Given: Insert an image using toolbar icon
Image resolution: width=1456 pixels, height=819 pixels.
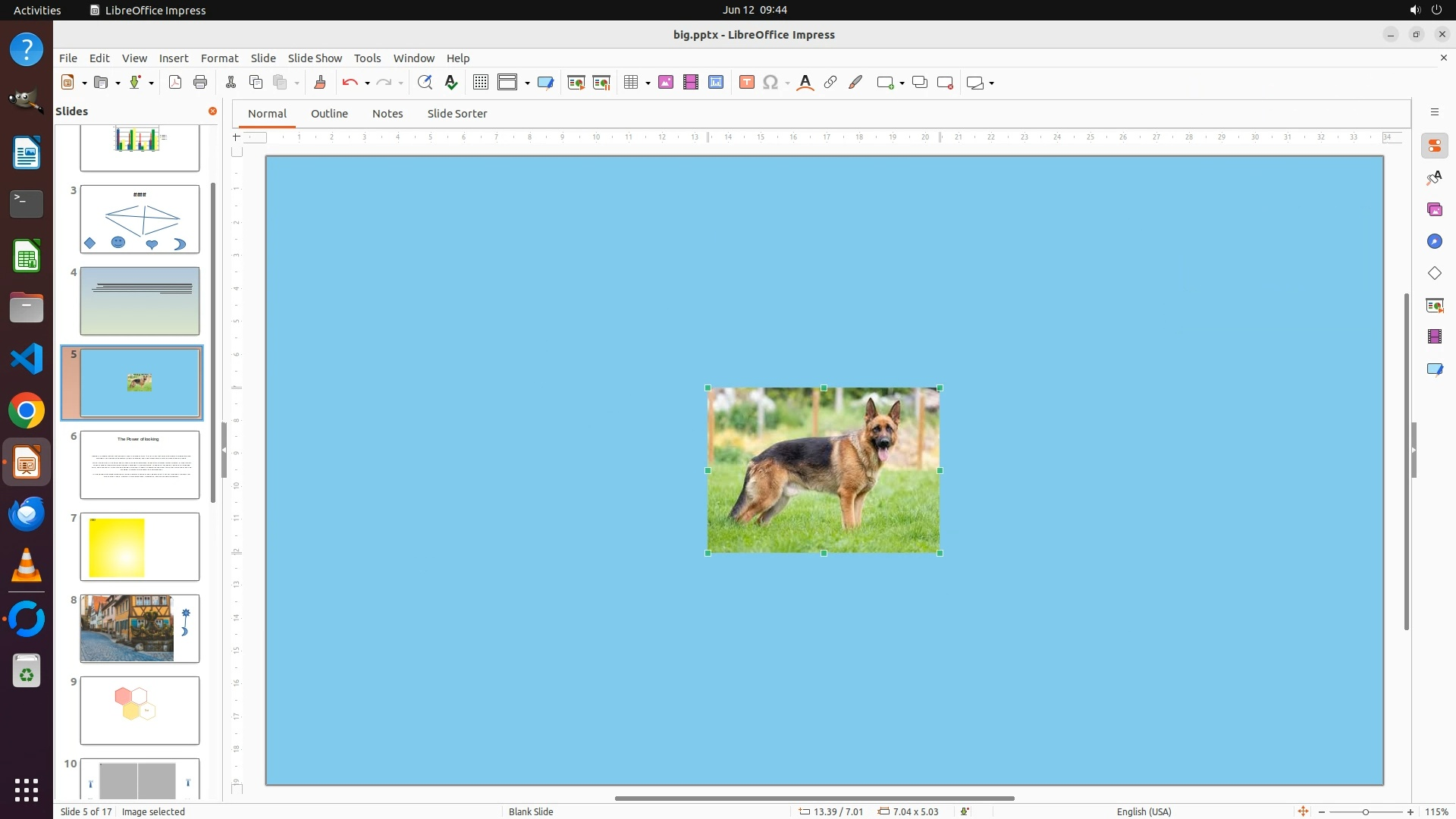Looking at the screenshot, I should [x=666, y=83].
